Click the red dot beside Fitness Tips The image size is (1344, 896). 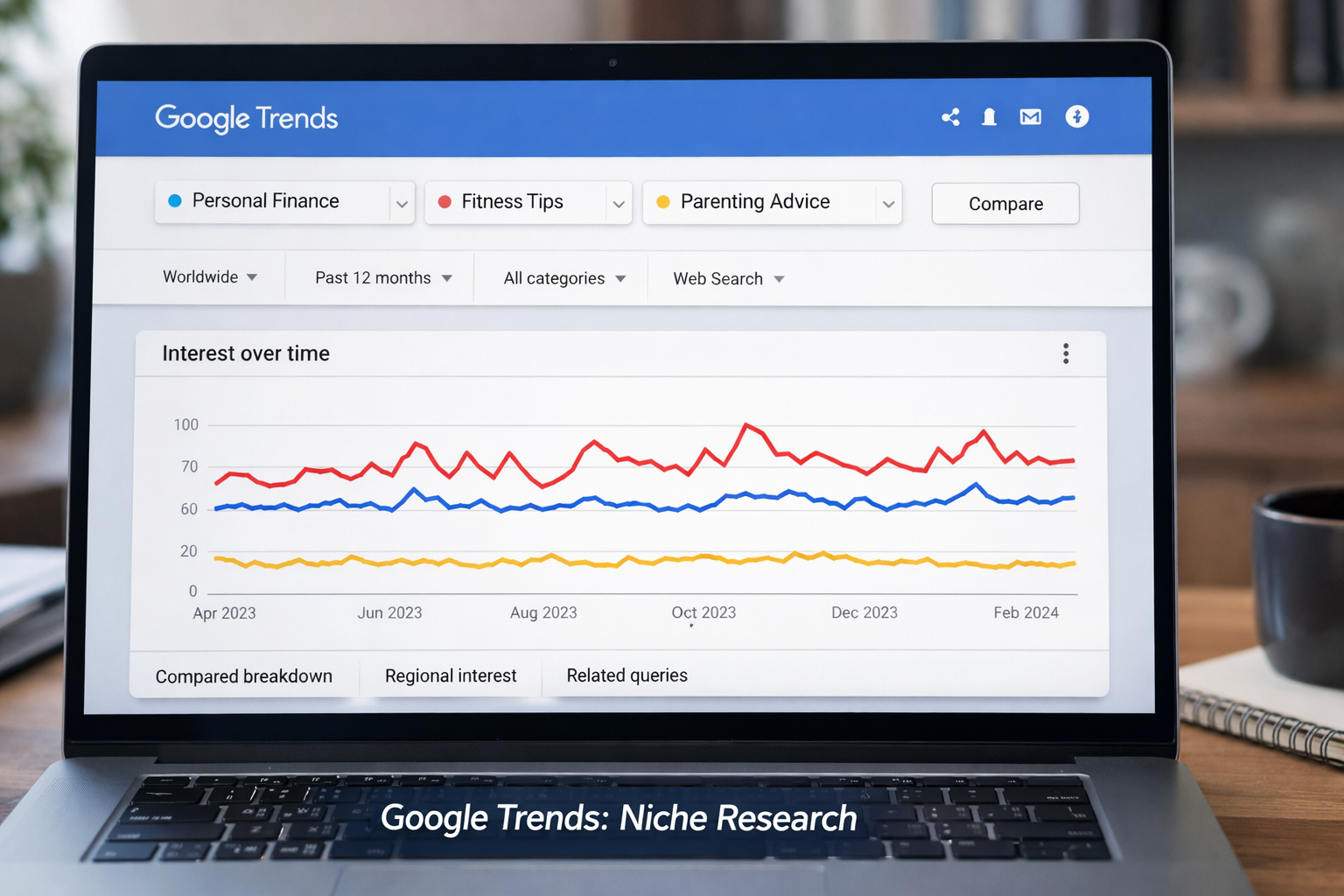coord(444,202)
